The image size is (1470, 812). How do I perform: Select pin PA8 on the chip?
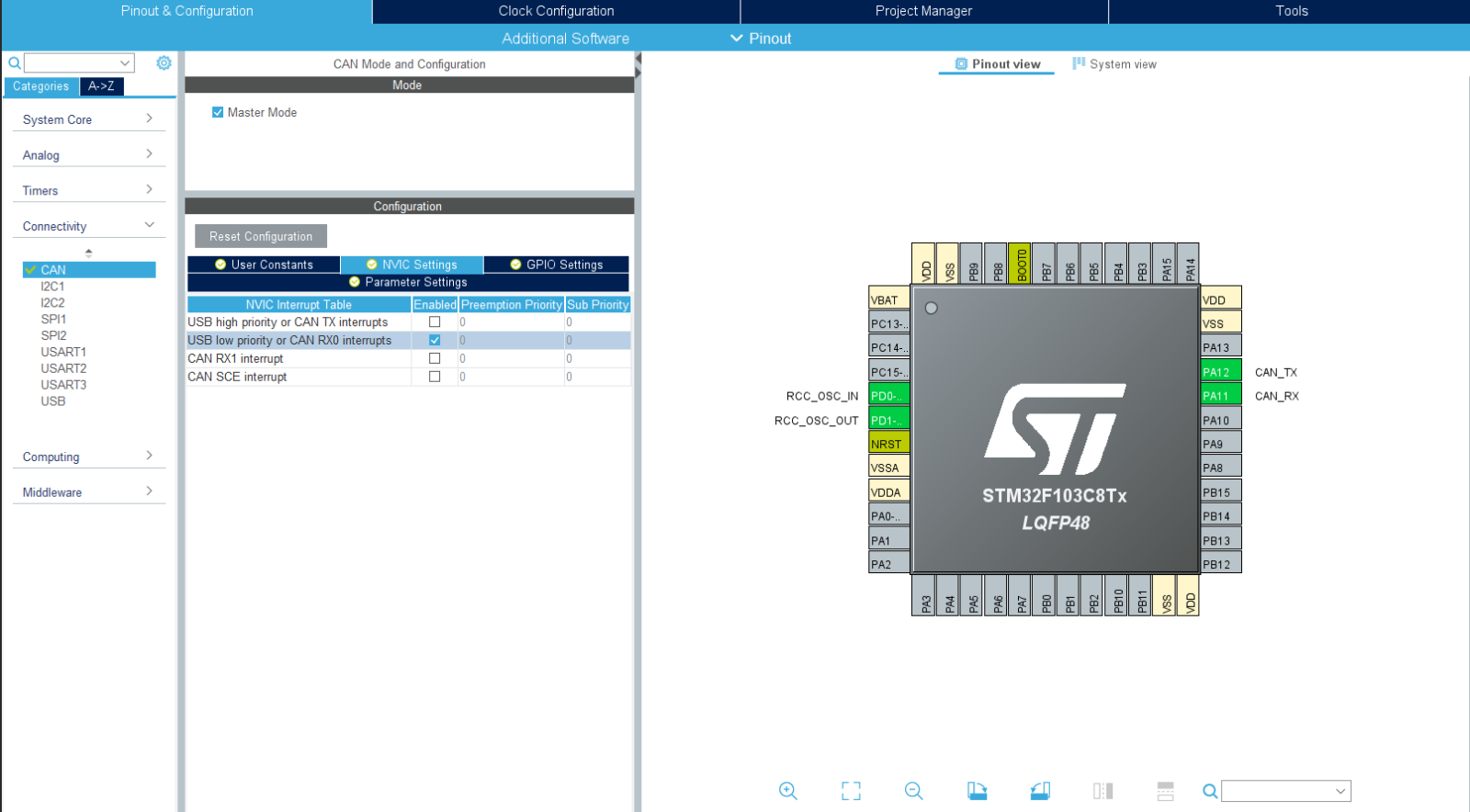(1221, 468)
